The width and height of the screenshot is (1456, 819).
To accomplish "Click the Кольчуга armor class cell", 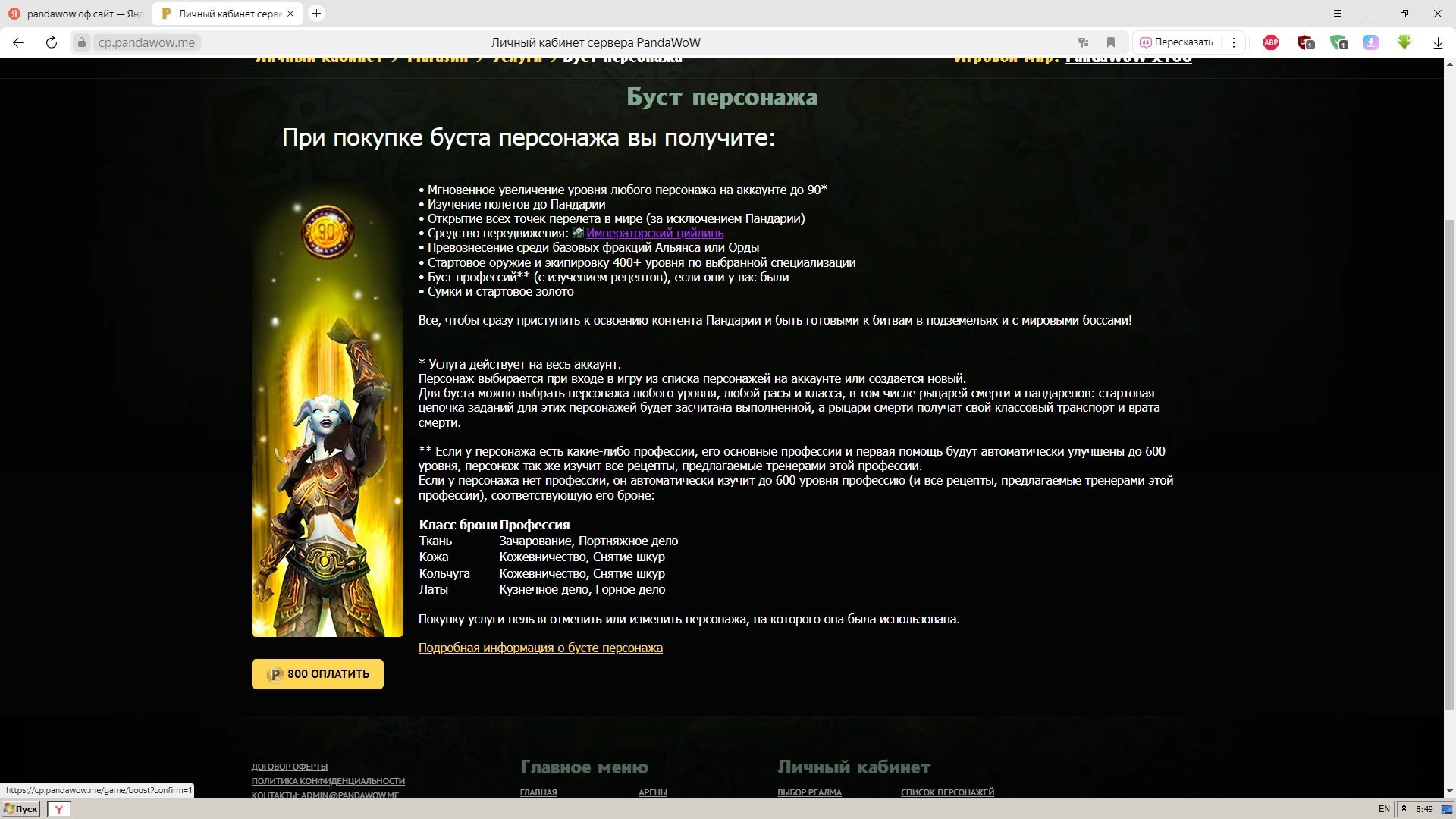I will click(x=444, y=573).
